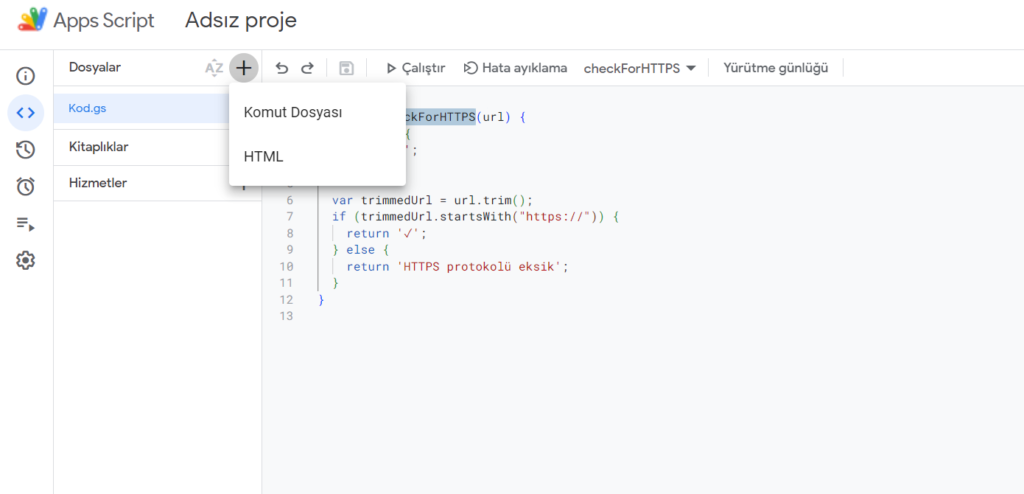Select the Kod.gs file
1024x494 pixels.
[86, 108]
